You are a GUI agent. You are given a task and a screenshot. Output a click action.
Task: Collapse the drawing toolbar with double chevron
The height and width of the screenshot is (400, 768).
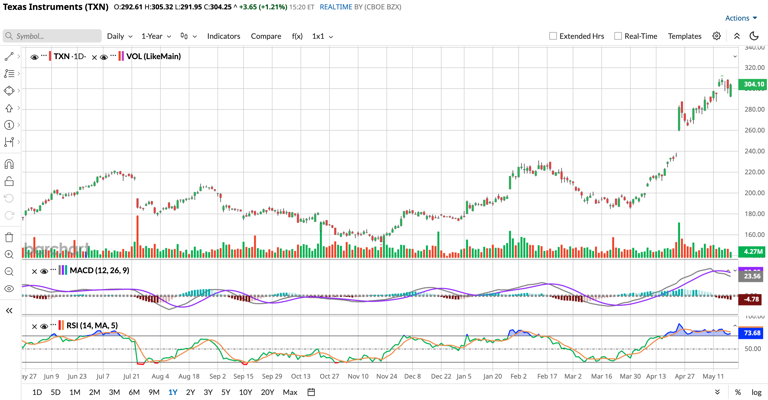click(x=9, y=310)
